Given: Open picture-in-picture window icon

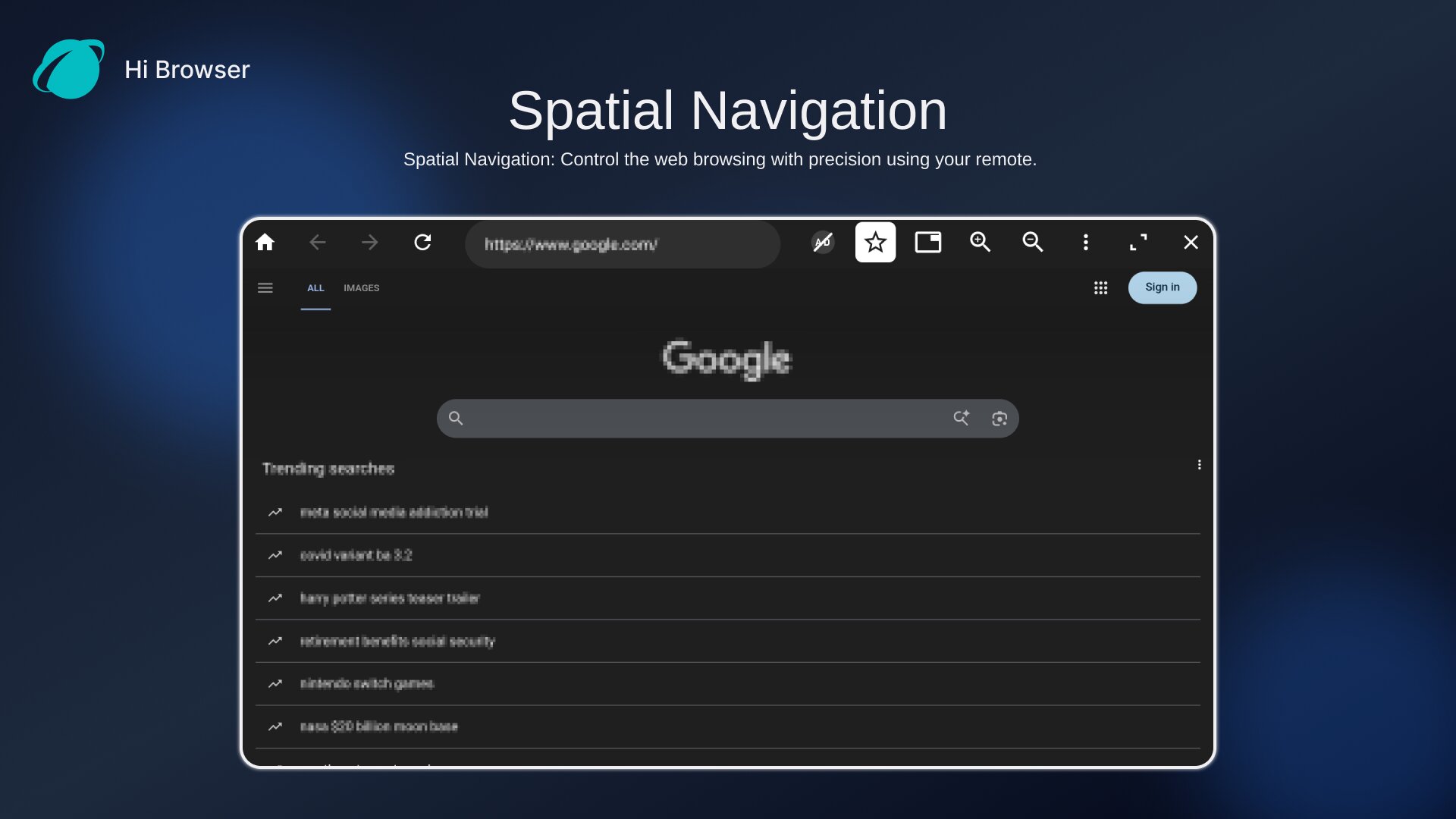Looking at the screenshot, I should [927, 243].
